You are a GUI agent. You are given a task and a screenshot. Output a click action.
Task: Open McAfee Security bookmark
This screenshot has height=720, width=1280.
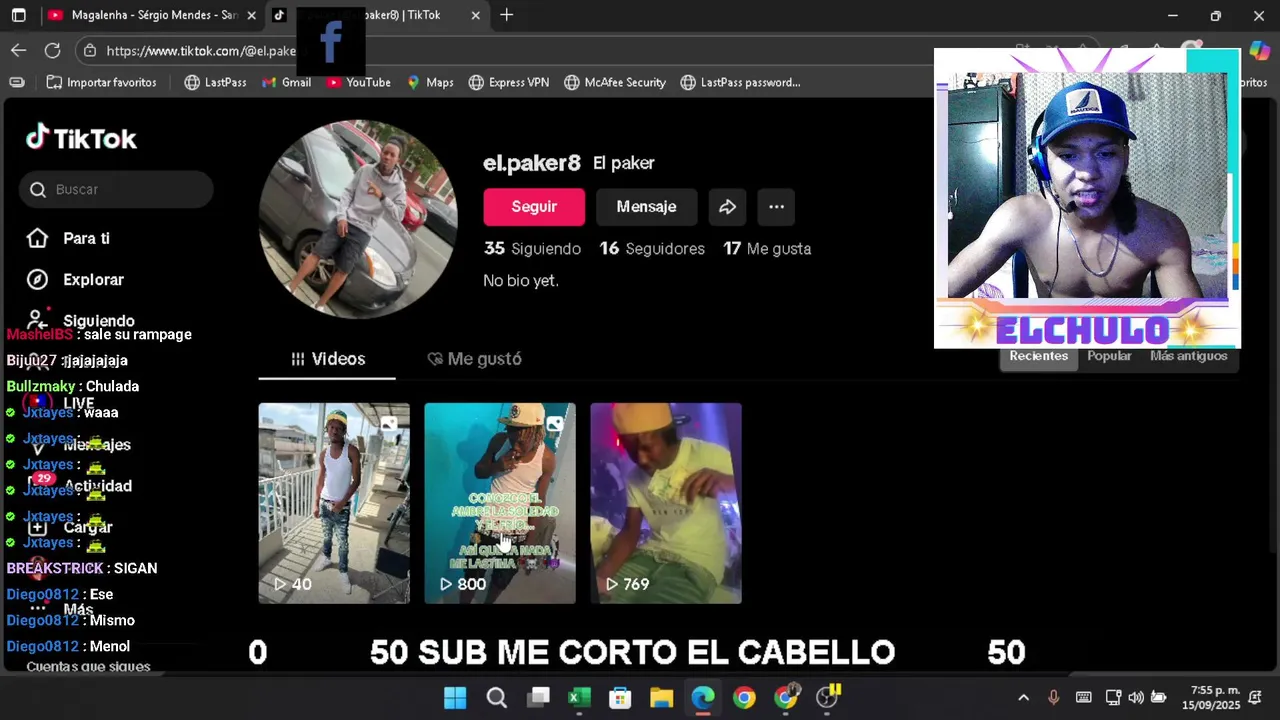coord(615,82)
